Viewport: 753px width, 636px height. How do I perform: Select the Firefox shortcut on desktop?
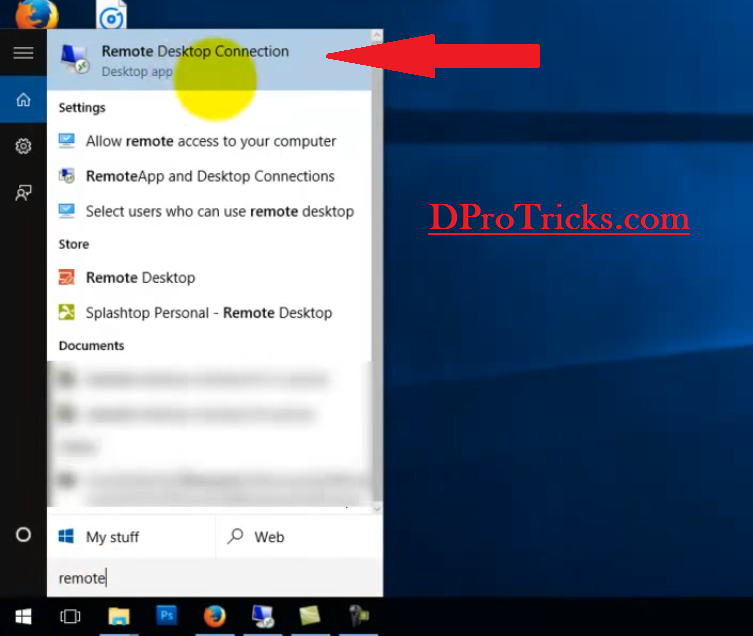coord(37,14)
